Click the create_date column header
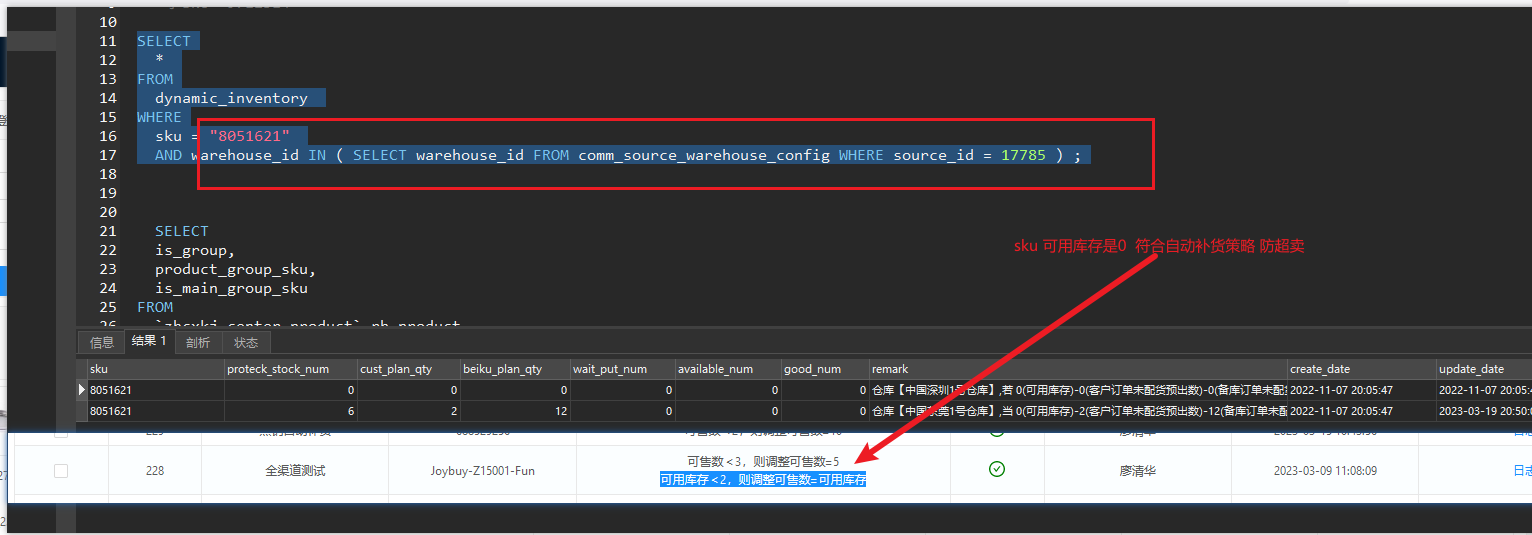The height and width of the screenshot is (535, 1532). coord(1362,369)
